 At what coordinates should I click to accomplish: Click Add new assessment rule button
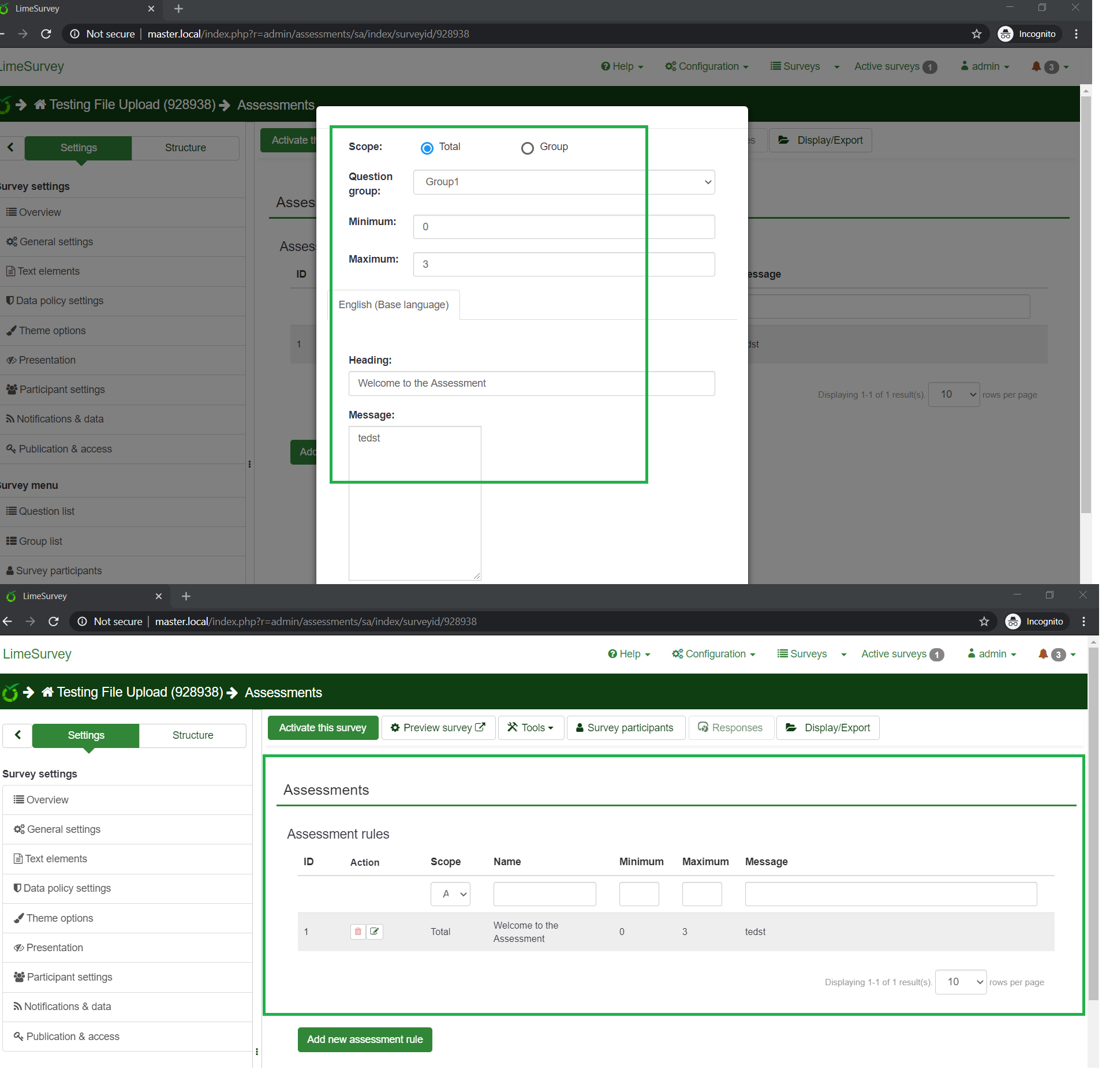click(x=364, y=1039)
